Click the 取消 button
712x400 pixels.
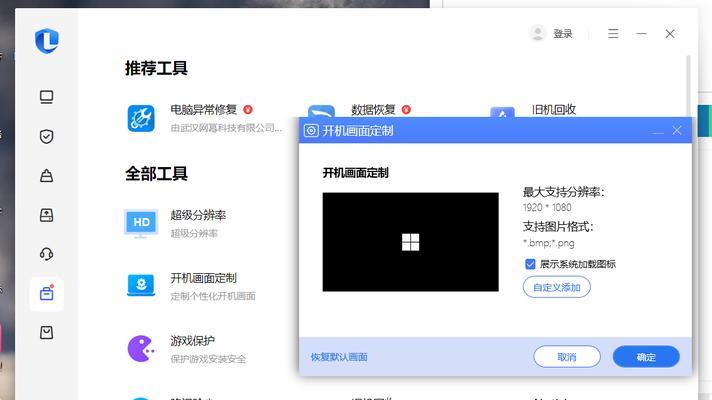point(567,357)
